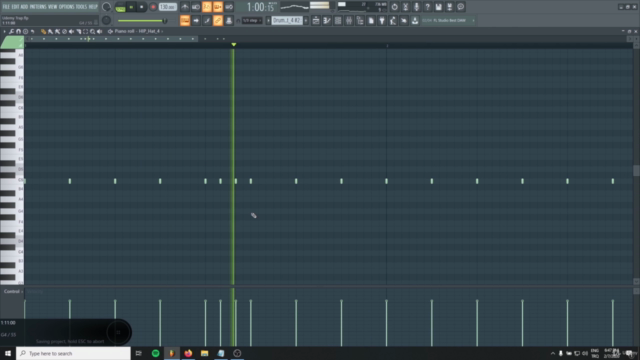Open the Mixer view

click(x=349, y=20)
